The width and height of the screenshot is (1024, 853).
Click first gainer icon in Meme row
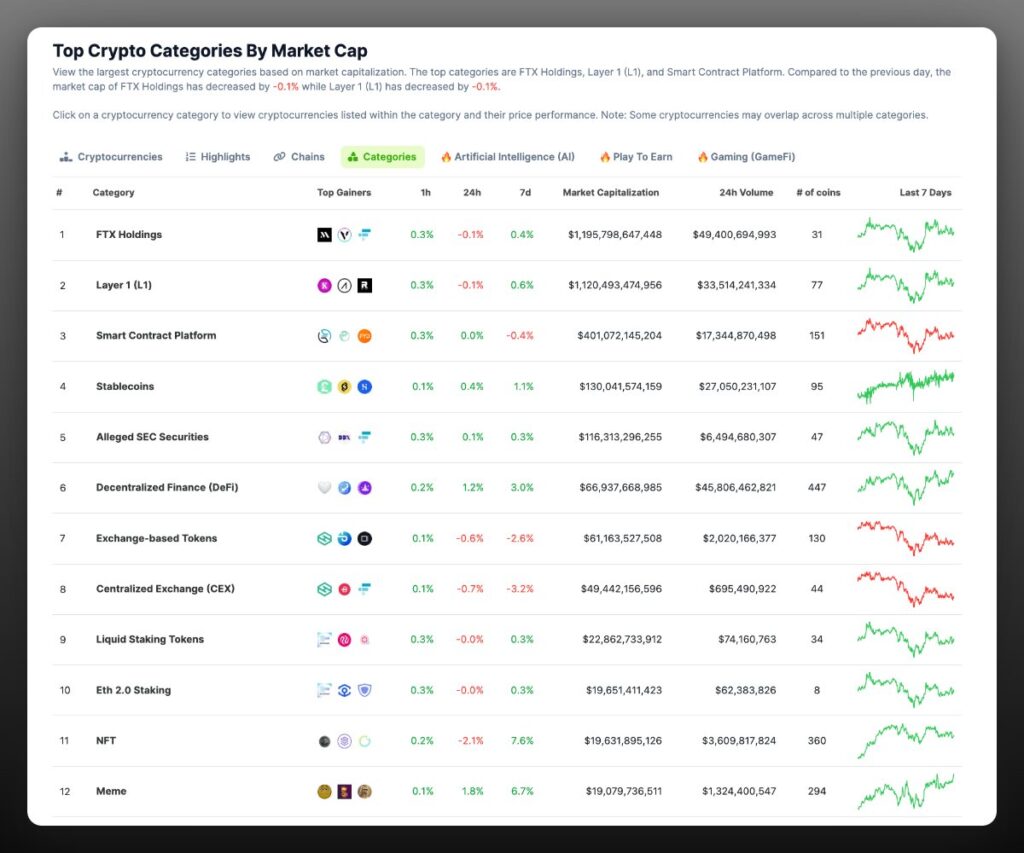coord(325,792)
